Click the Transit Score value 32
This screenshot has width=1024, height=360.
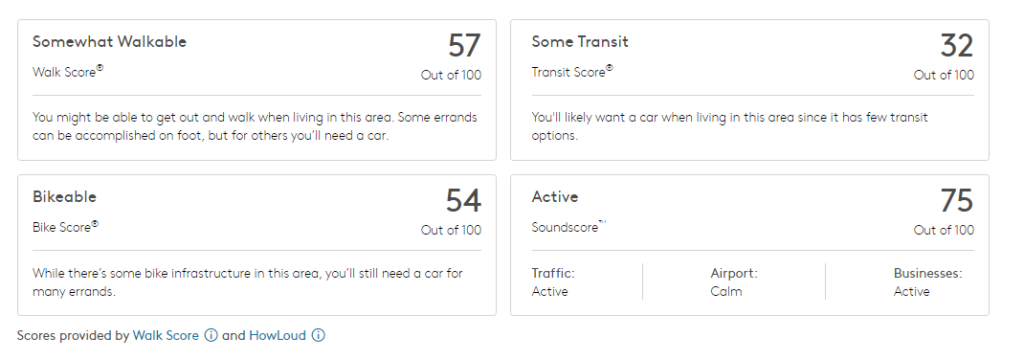tap(957, 46)
